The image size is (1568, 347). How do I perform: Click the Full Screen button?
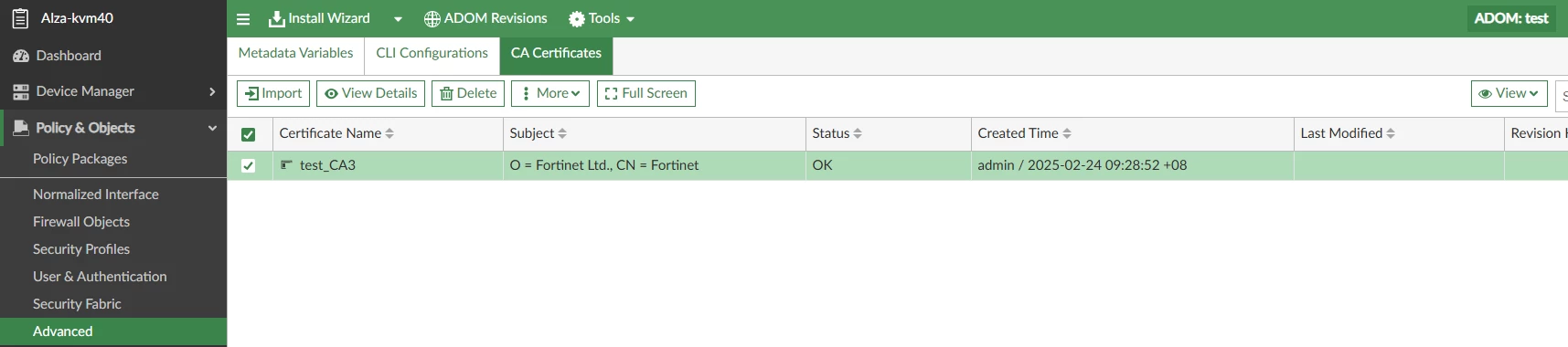coord(646,93)
